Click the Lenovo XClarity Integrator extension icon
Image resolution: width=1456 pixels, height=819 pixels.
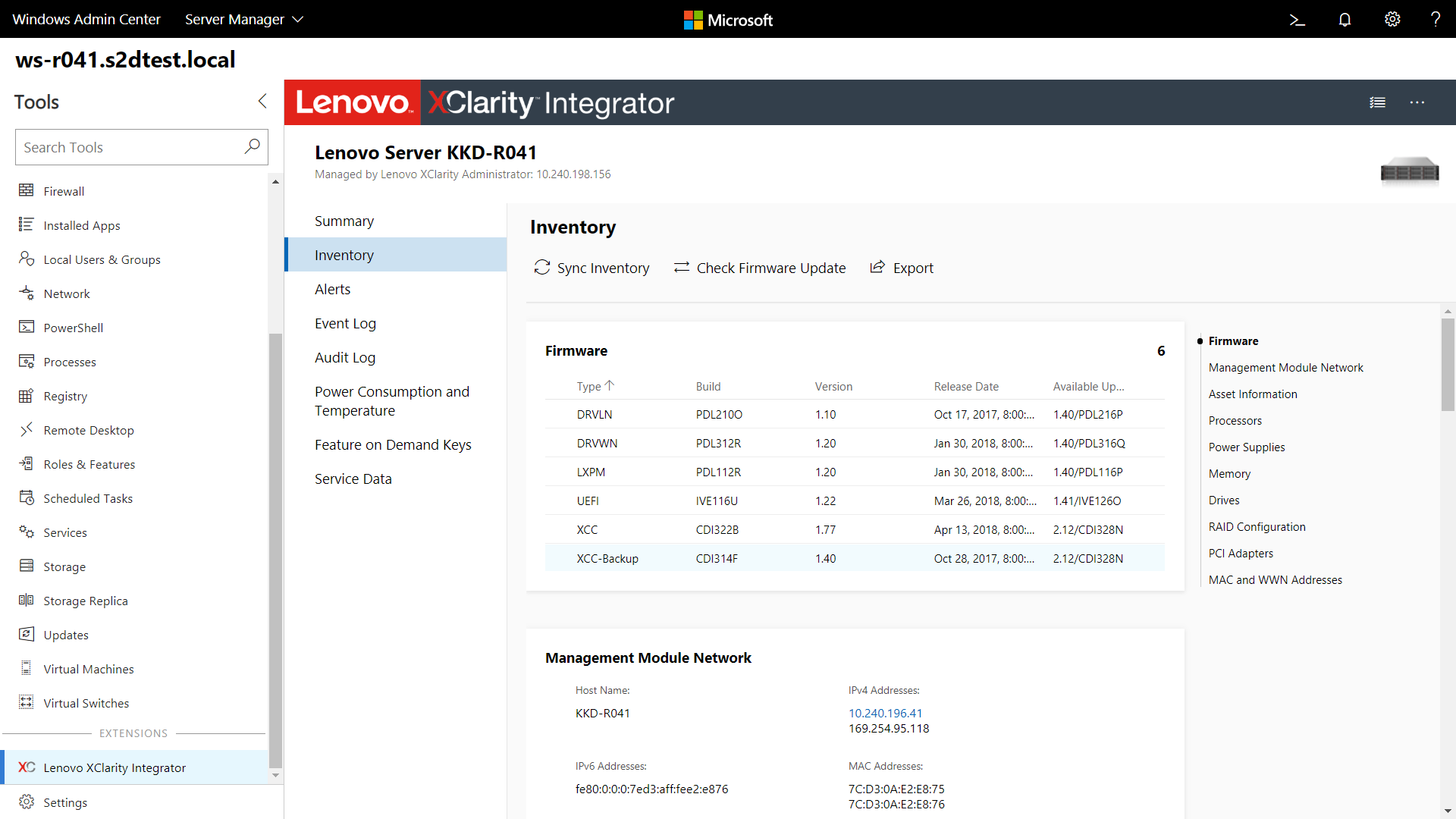(27, 767)
